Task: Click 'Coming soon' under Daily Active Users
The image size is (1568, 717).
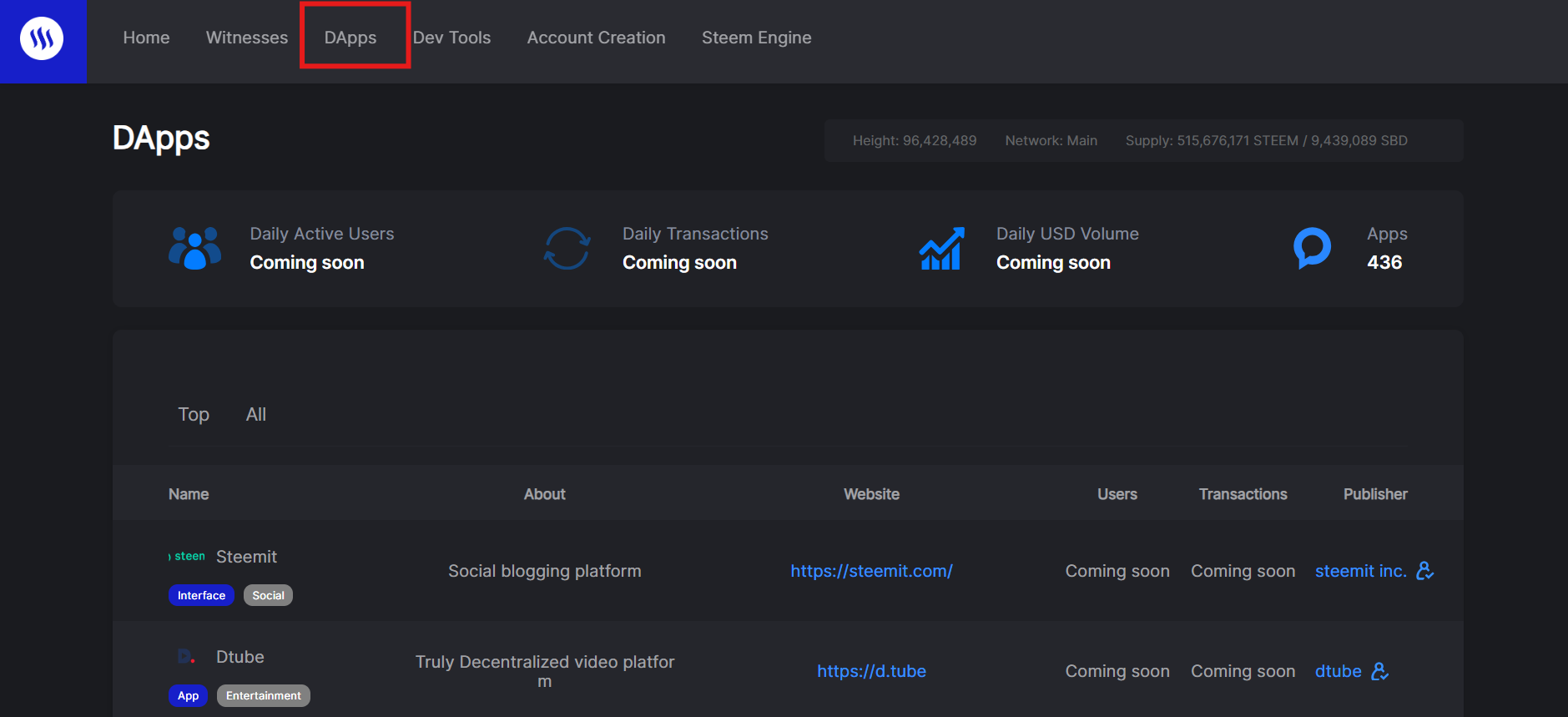Action: 307,262
